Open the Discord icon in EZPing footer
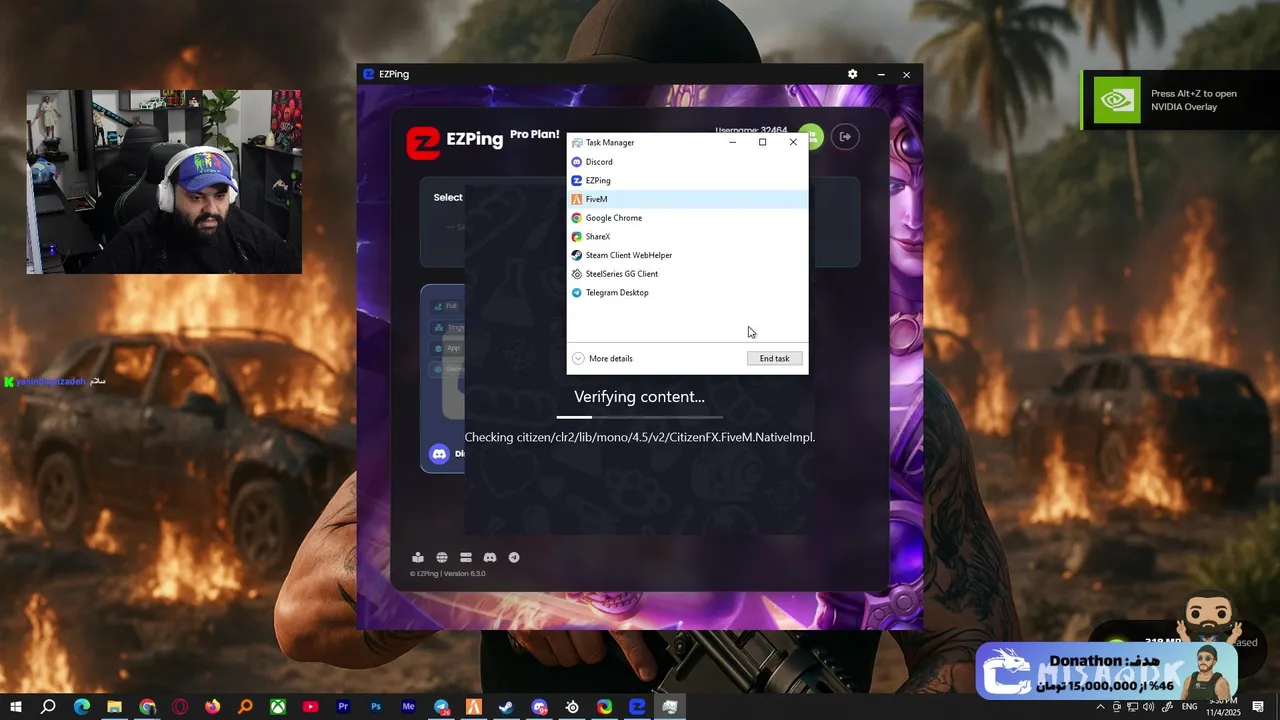 [490, 557]
